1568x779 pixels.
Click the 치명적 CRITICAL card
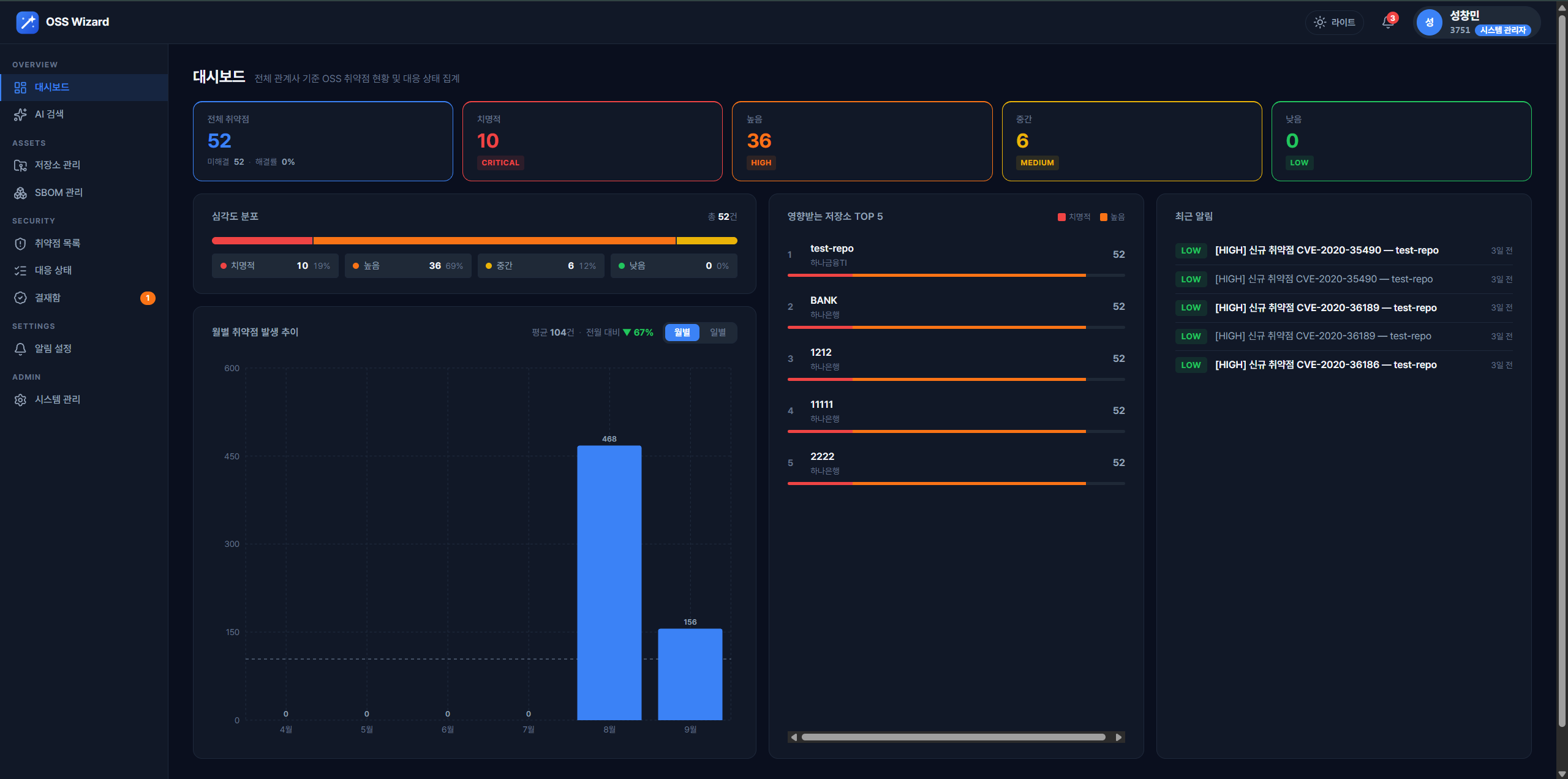click(592, 141)
